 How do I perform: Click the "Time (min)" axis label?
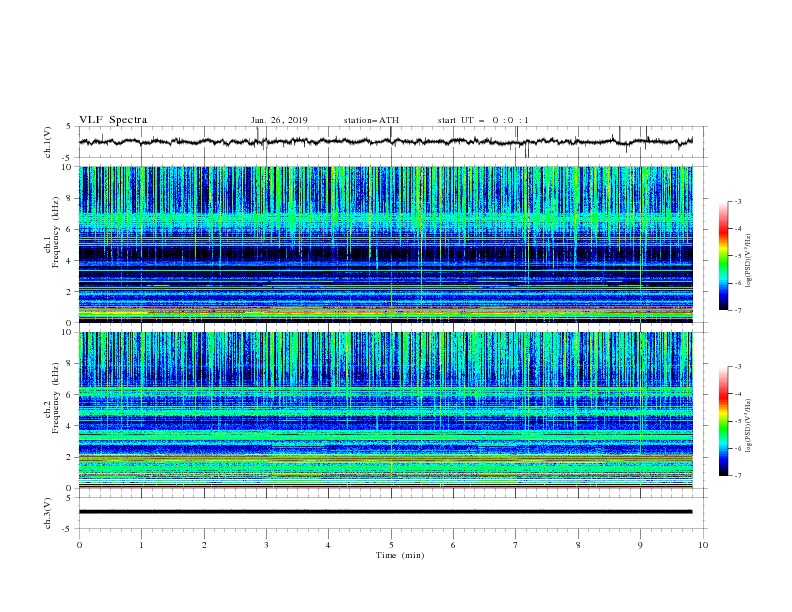pos(400,555)
